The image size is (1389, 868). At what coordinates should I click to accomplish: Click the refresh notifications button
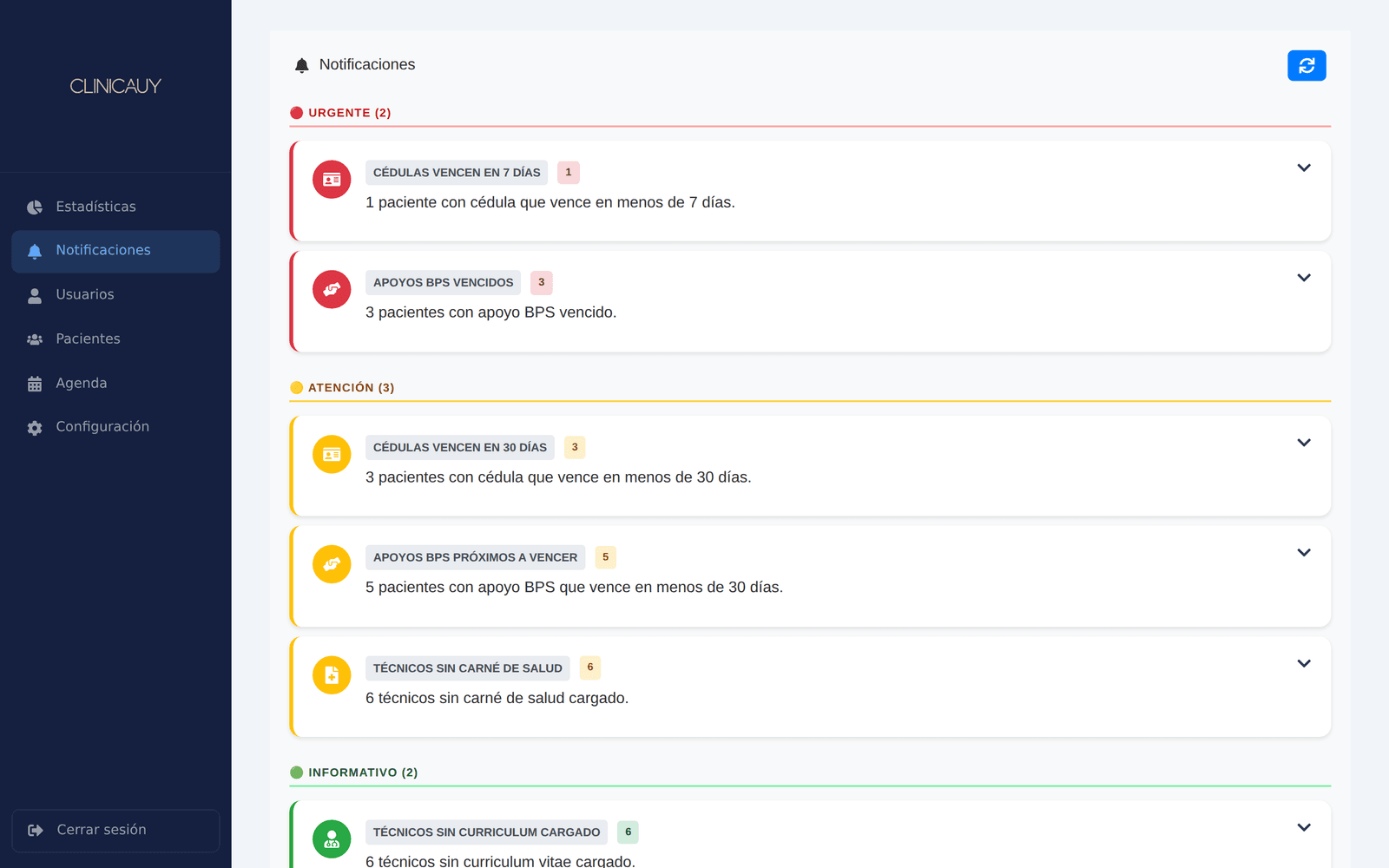pos(1307,65)
